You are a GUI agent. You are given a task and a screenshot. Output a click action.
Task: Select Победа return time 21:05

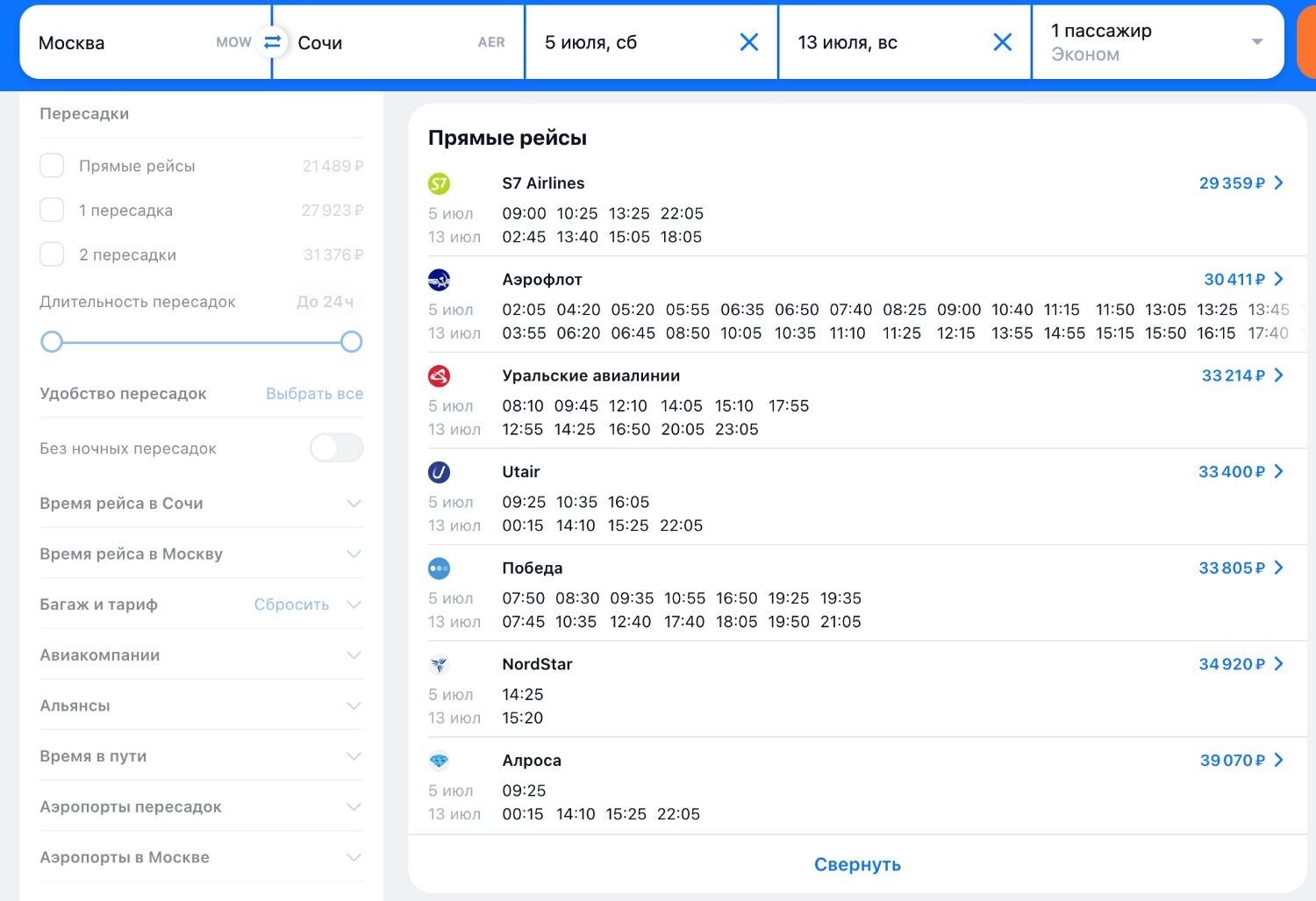pos(840,622)
